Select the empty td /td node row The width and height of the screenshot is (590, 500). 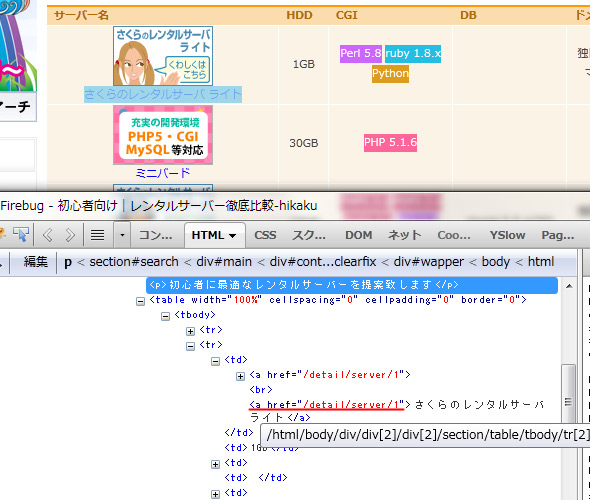[x=256, y=478]
